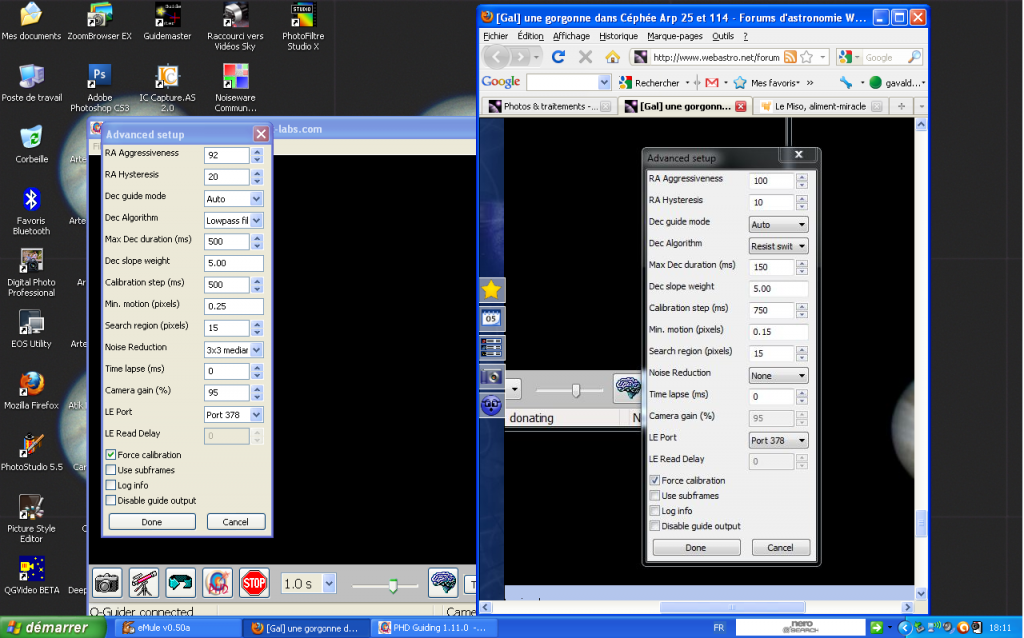Click the telescope connect icon in PHD toolbar
This screenshot has width=1024, height=638.
pos(144,582)
